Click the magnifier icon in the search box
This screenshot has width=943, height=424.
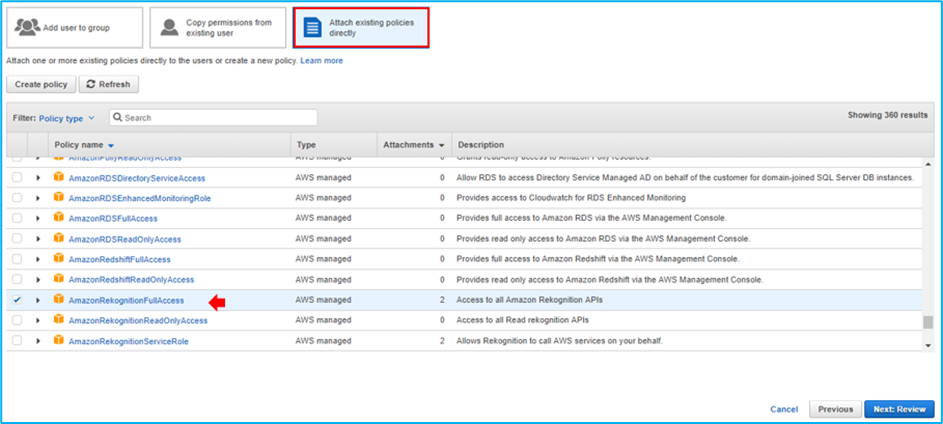click(117, 118)
